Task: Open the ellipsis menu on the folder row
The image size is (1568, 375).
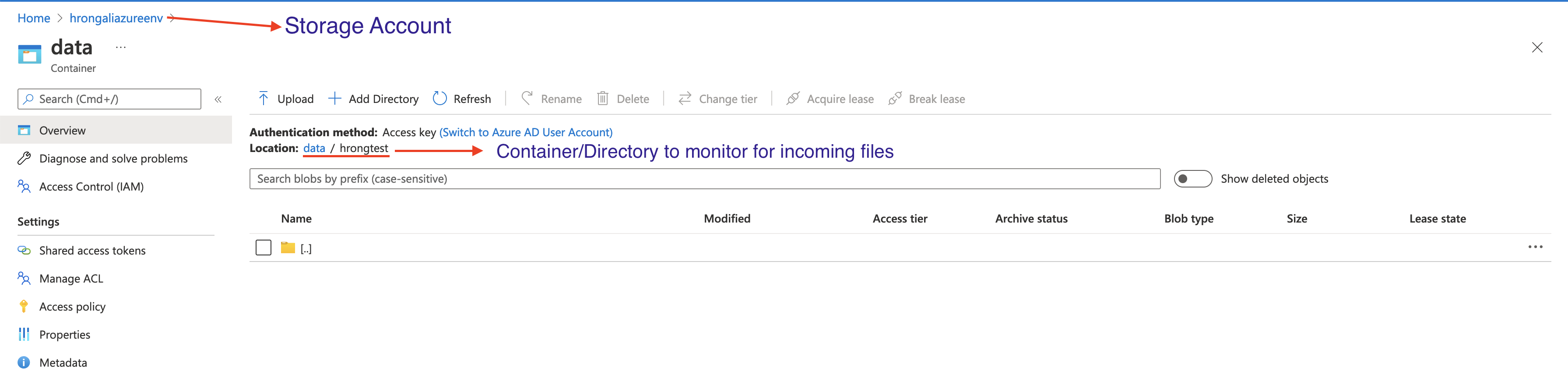Action: [x=1536, y=247]
